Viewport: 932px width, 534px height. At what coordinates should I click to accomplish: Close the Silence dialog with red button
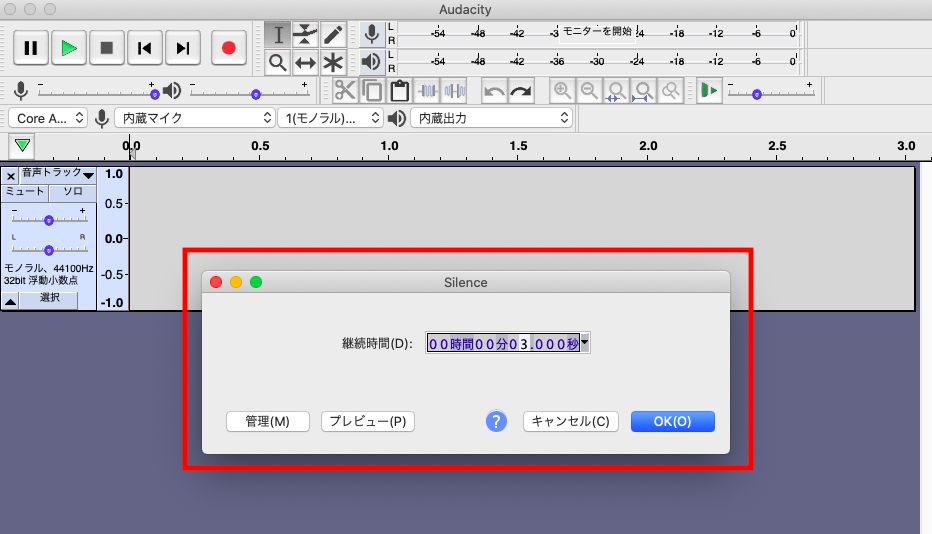click(216, 282)
